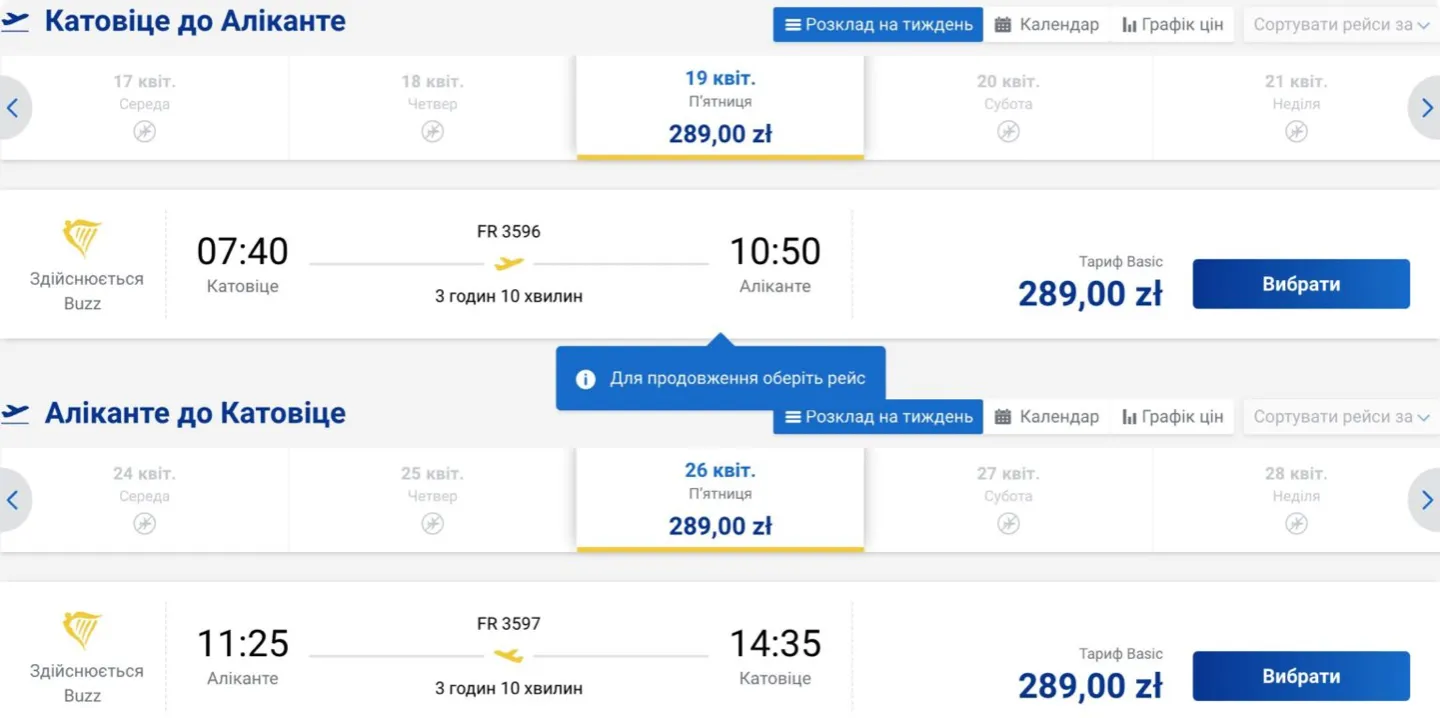Select the 26 квіт. Friday date card
The image size is (1440, 718).
tap(720, 500)
